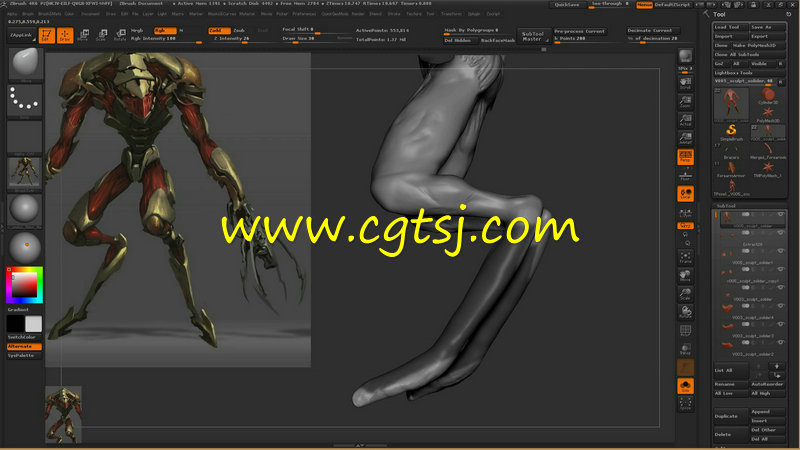Click the Save As button
The height and width of the screenshot is (450, 800).
[x=767, y=27]
